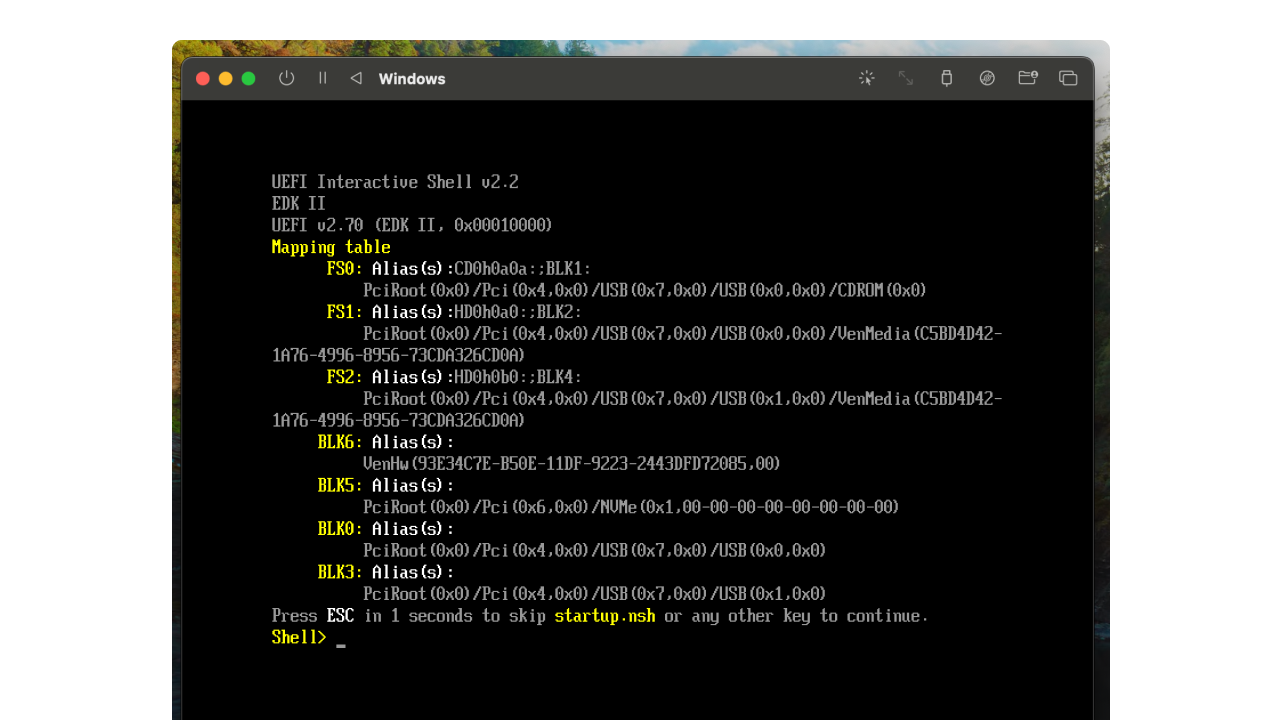
Task: Click the Shell> command prompt
Action: click(x=297, y=637)
